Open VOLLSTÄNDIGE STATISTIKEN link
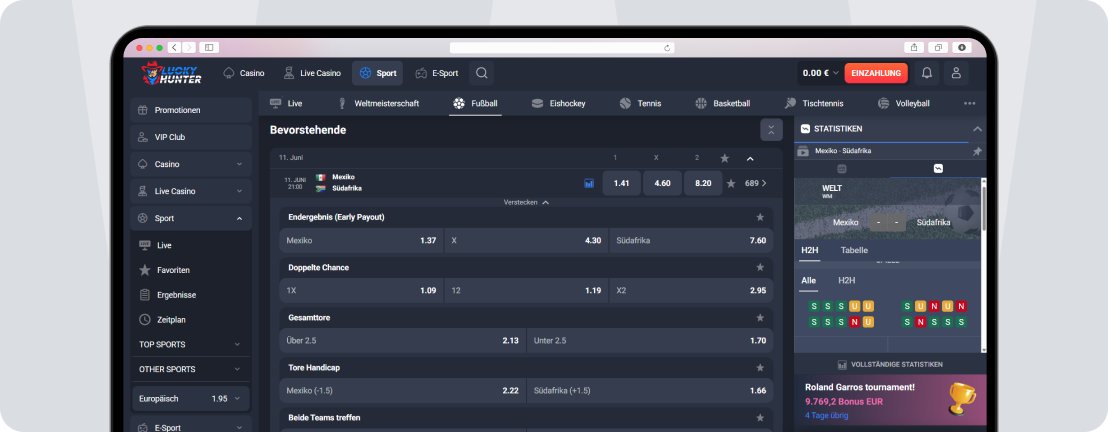The width and height of the screenshot is (1108, 432). point(890,365)
